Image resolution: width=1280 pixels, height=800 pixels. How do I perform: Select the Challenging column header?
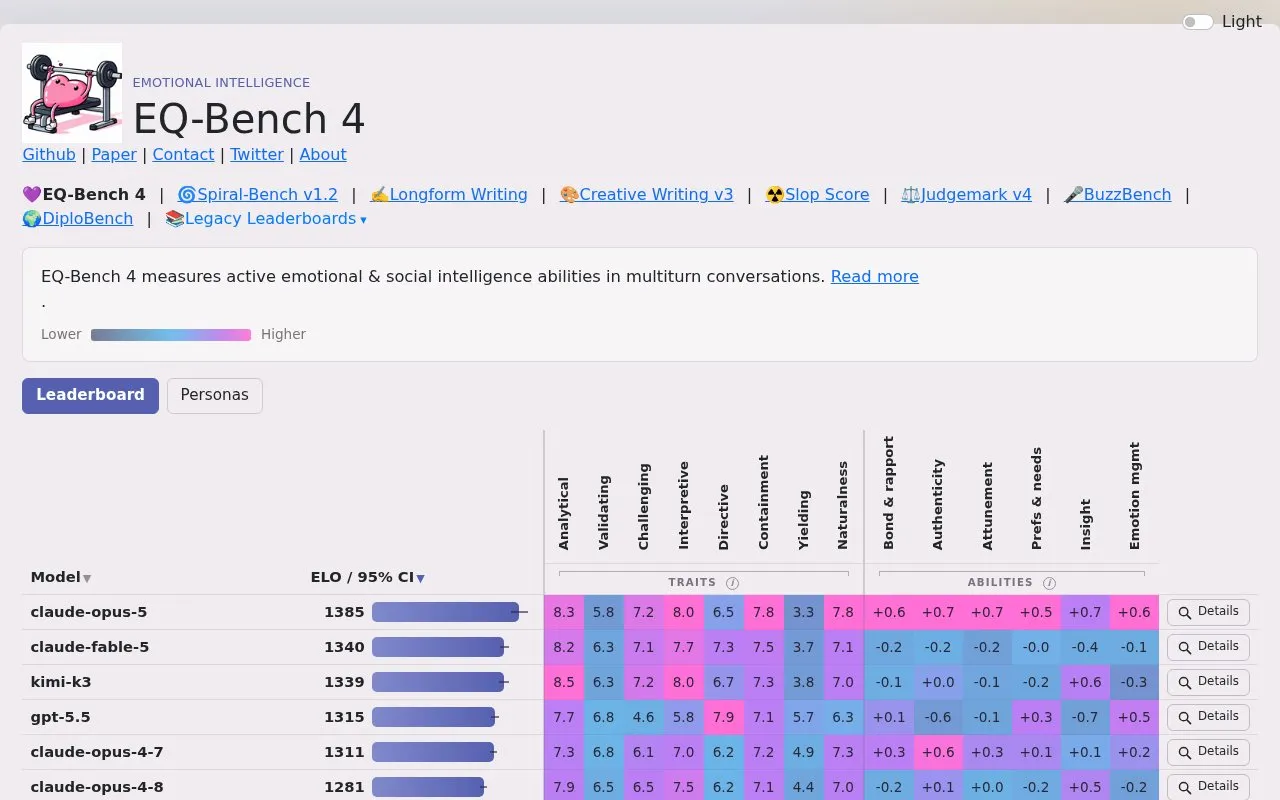[644, 506]
